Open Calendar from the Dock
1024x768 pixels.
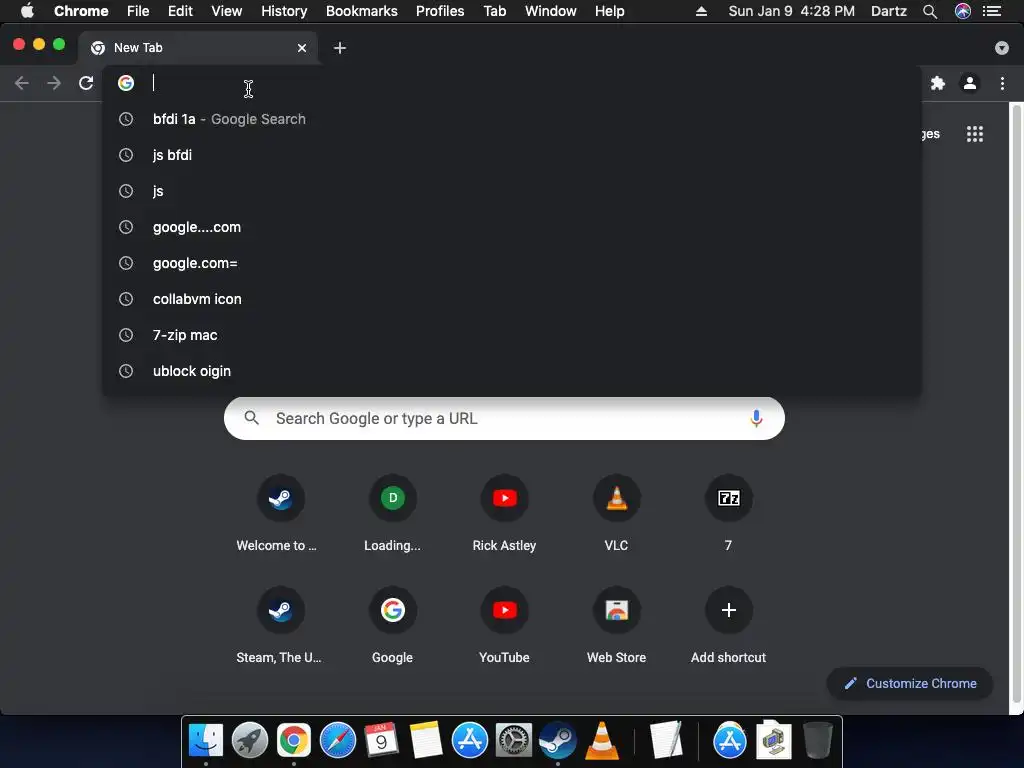tap(381, 740)
